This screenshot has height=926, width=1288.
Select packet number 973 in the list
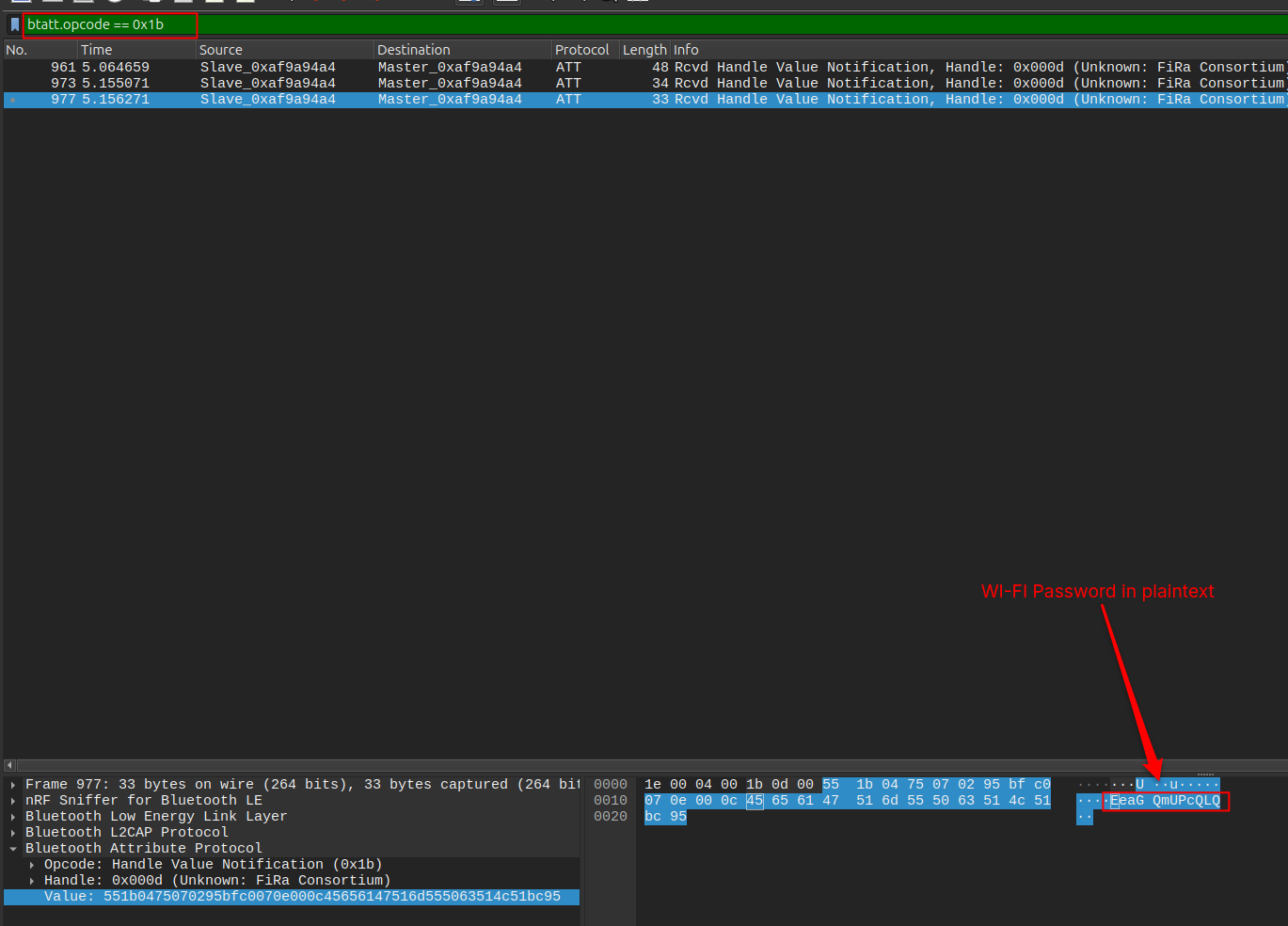click(x=645, y=83)
